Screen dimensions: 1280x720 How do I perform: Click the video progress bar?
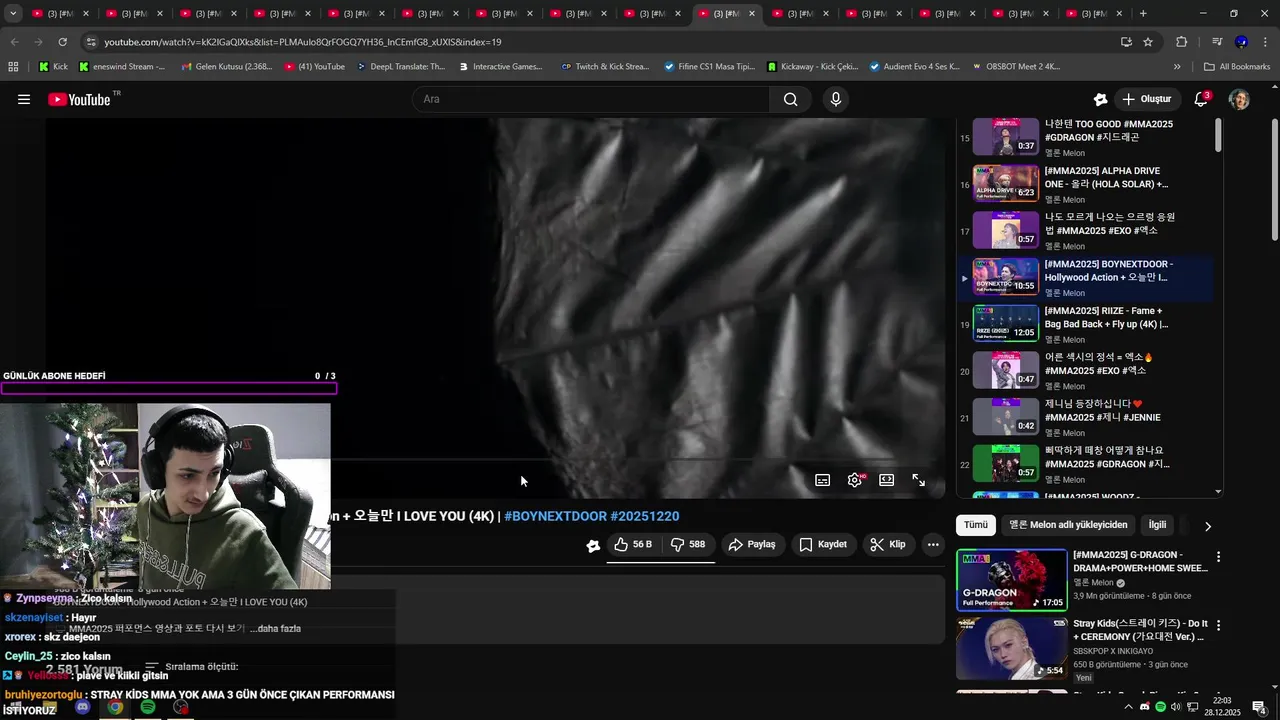coord(495,461)
